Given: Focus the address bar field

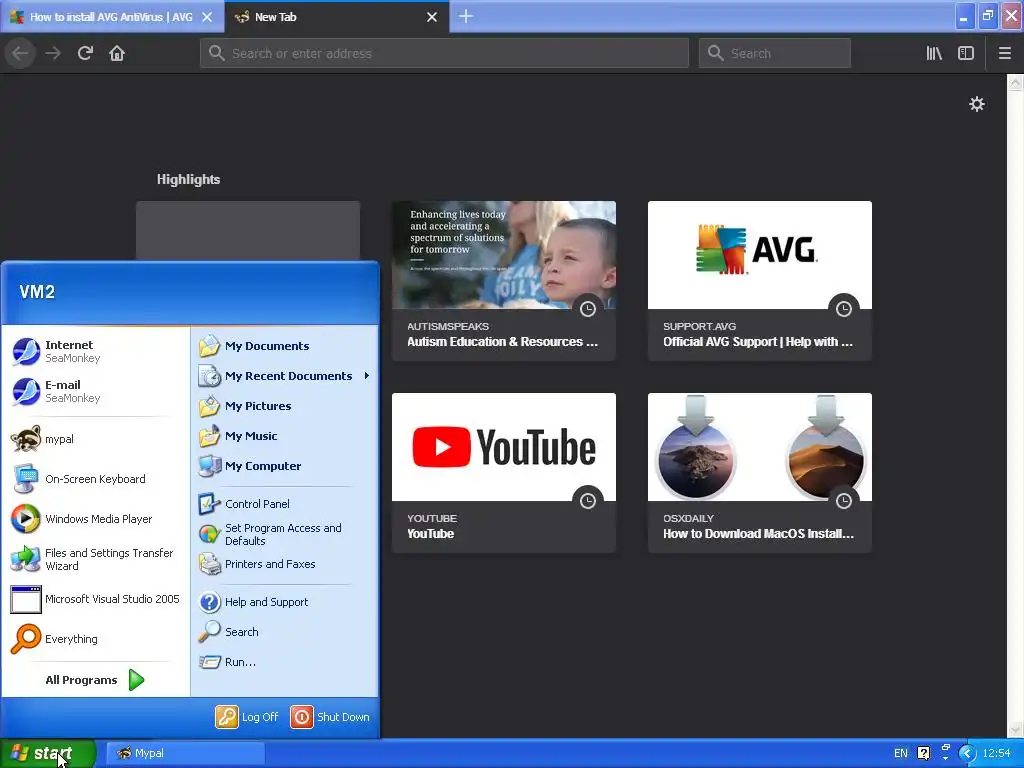Looking at the screenshot, I should [444, 53].
